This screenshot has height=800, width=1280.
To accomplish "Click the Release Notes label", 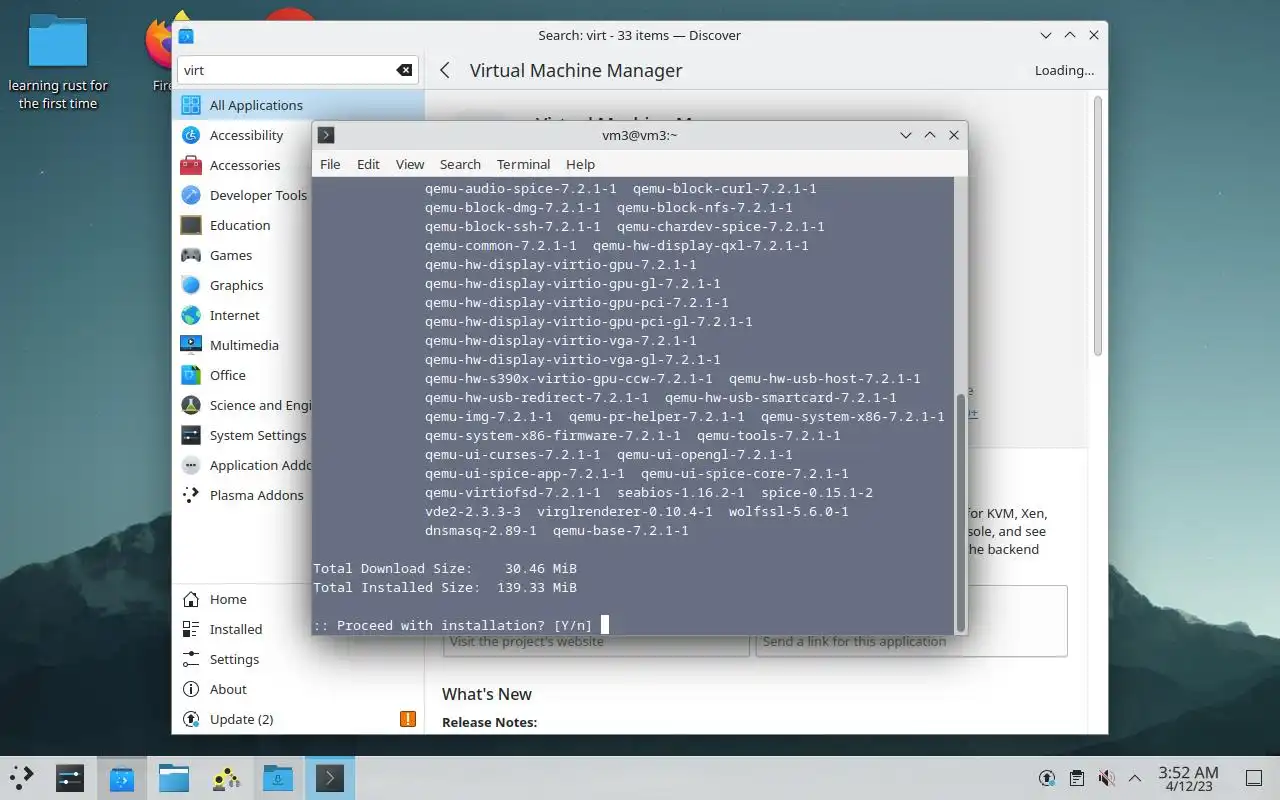I will [490, 722].
